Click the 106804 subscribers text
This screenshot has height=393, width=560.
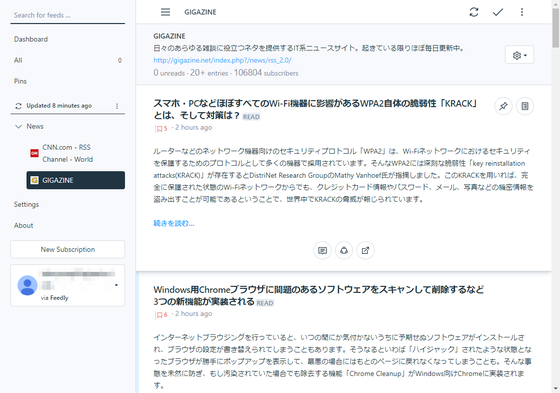click(x=266, y=73)
